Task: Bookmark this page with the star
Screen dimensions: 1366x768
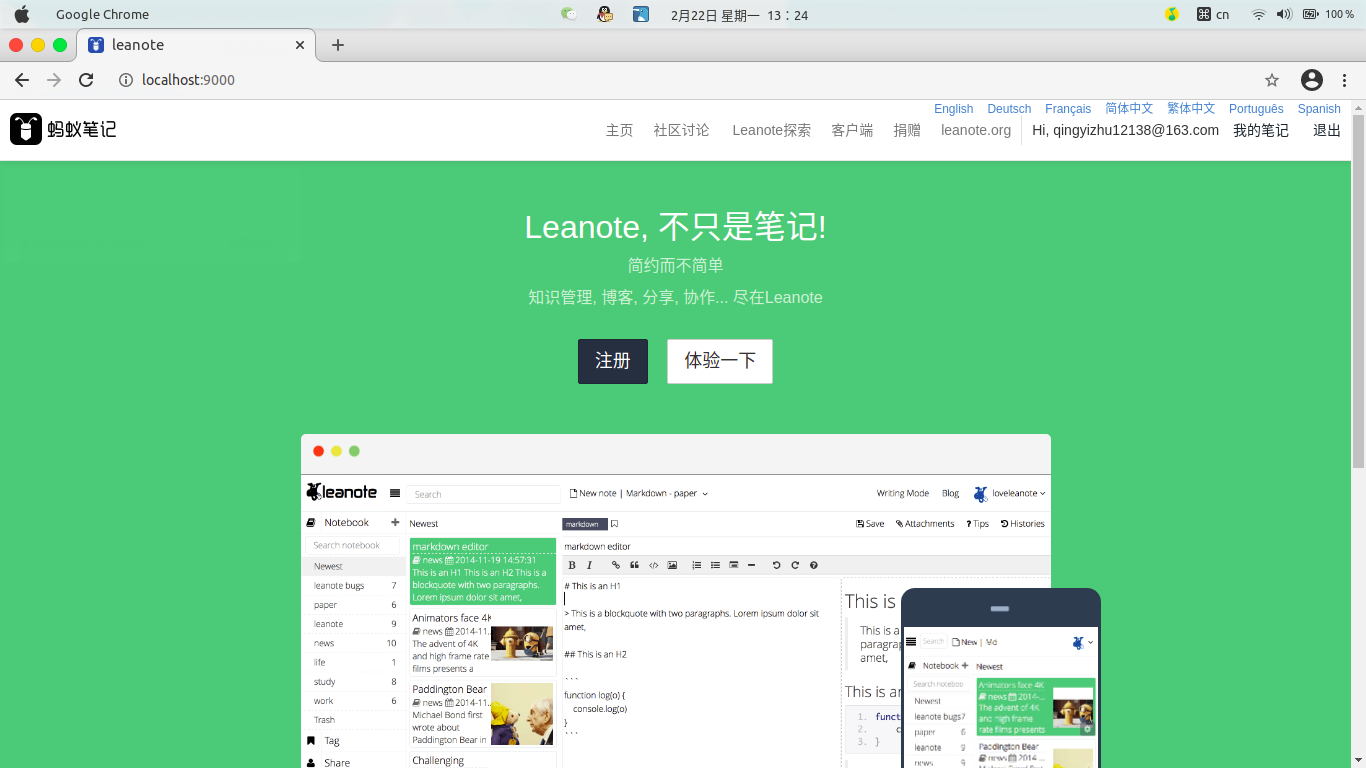Action: 1272,80
